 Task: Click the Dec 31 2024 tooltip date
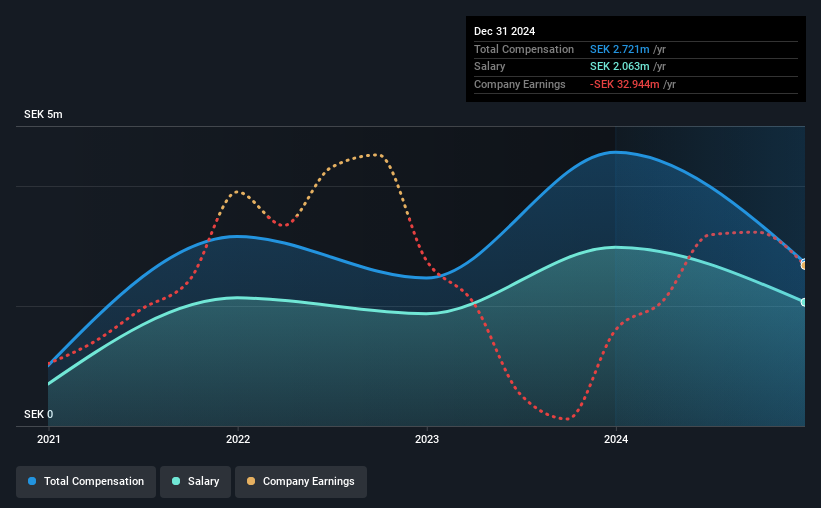(504, 31)
